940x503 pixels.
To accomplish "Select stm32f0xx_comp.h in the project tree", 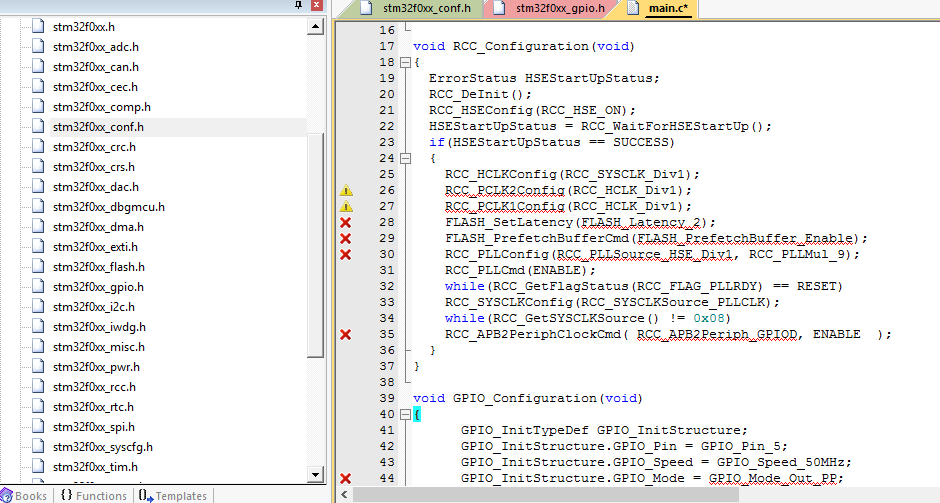I will click(x=102, y=107).
